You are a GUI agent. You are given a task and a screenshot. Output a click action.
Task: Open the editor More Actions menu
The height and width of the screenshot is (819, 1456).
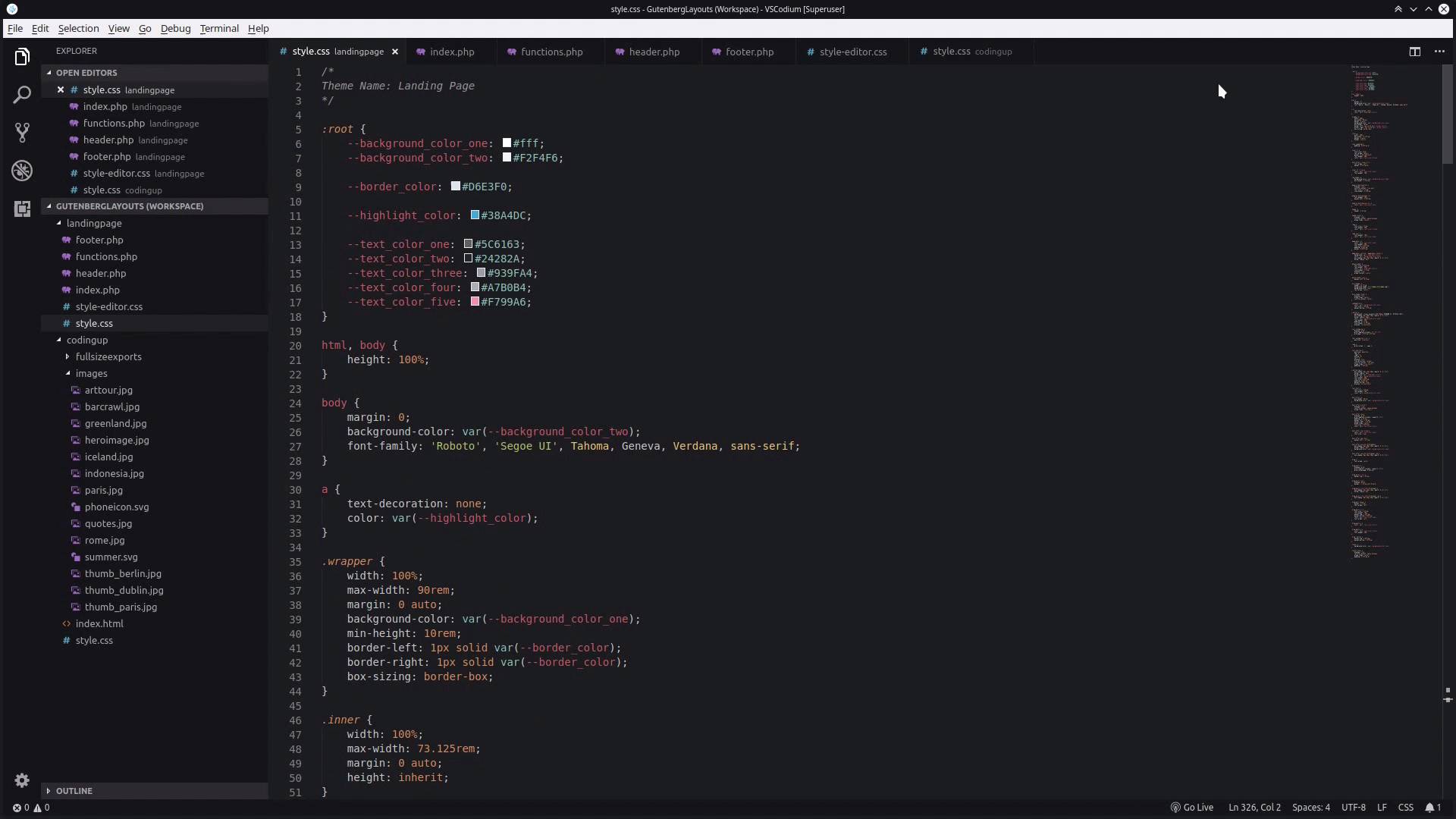(1439, 52)
